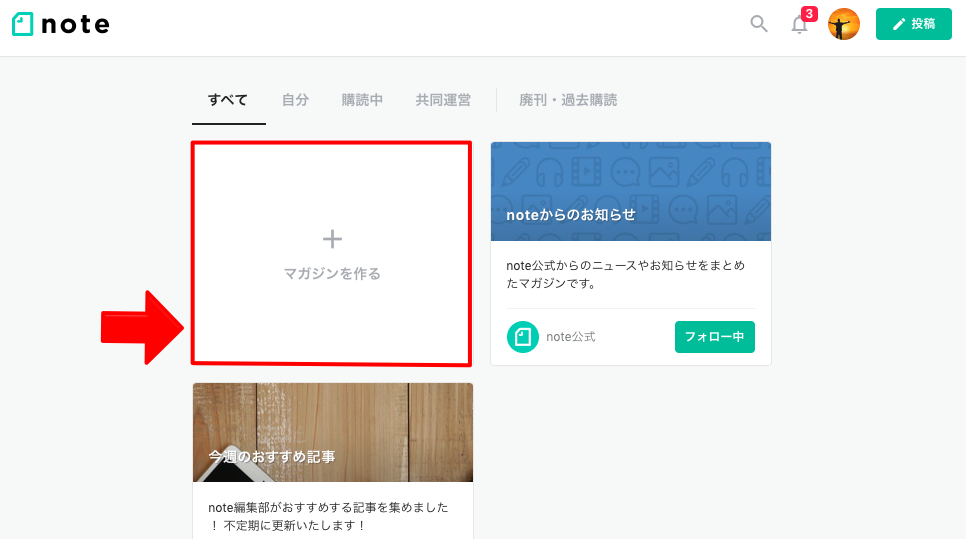The width and height of the screenshot is (966, 539).
Task: Switch to the 自分 tab
Action: coord(295,100)
